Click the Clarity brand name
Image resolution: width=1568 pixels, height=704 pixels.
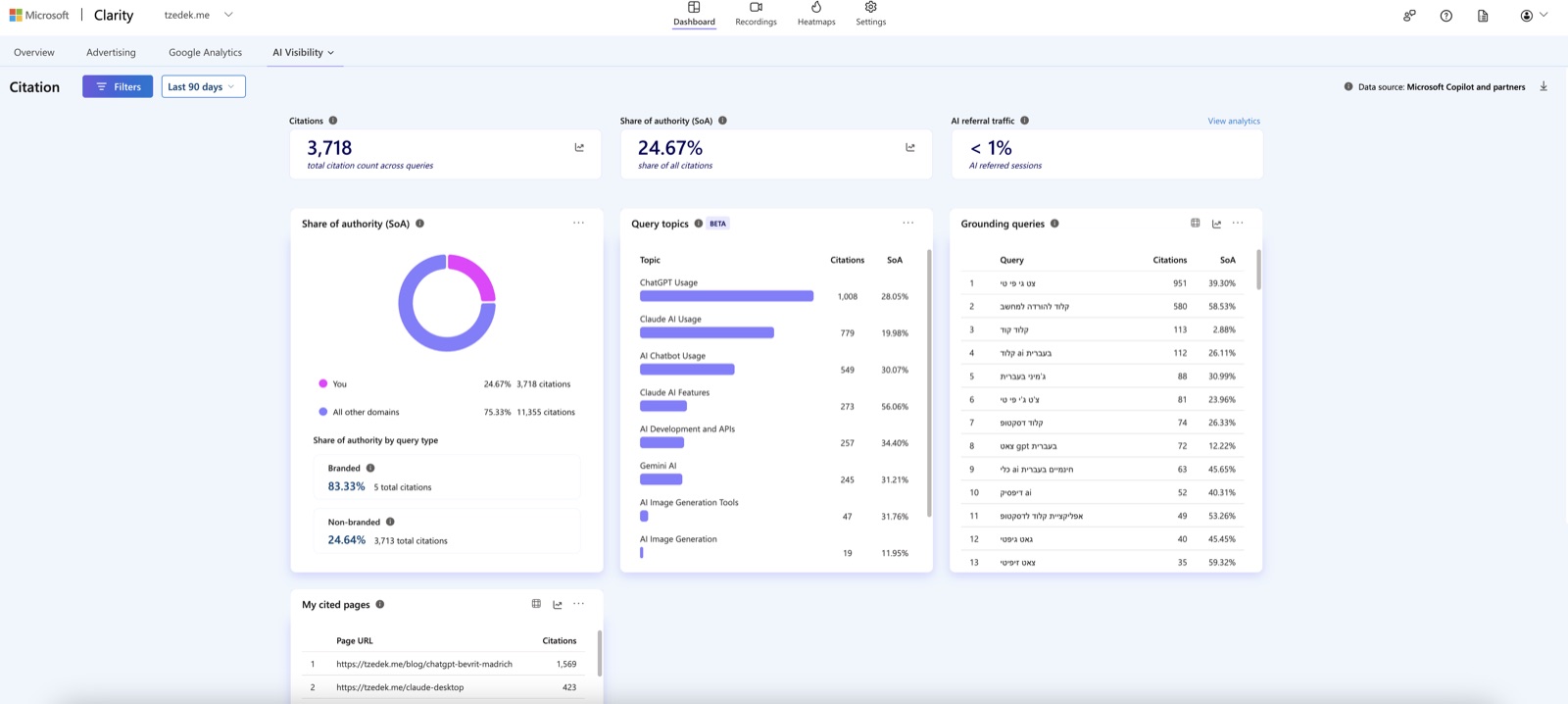[114, 15]
